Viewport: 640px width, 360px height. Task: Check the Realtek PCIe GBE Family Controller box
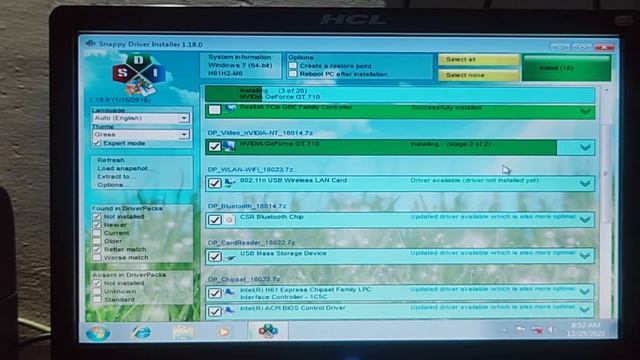[215, 109]
